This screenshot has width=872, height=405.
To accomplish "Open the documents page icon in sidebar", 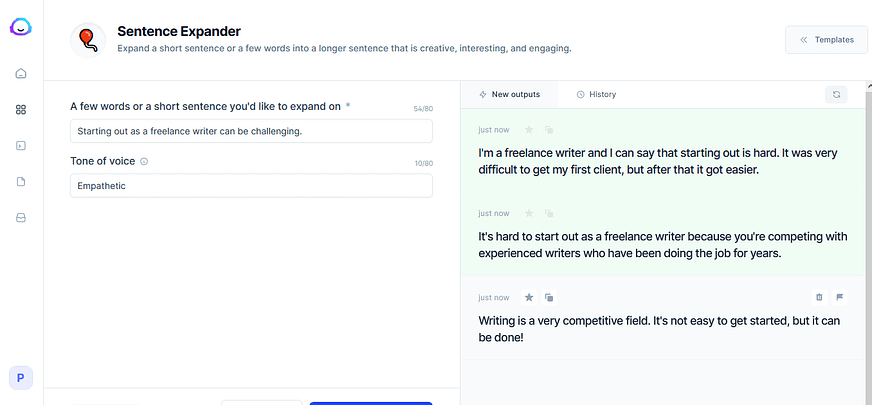I will click(21, 182).
